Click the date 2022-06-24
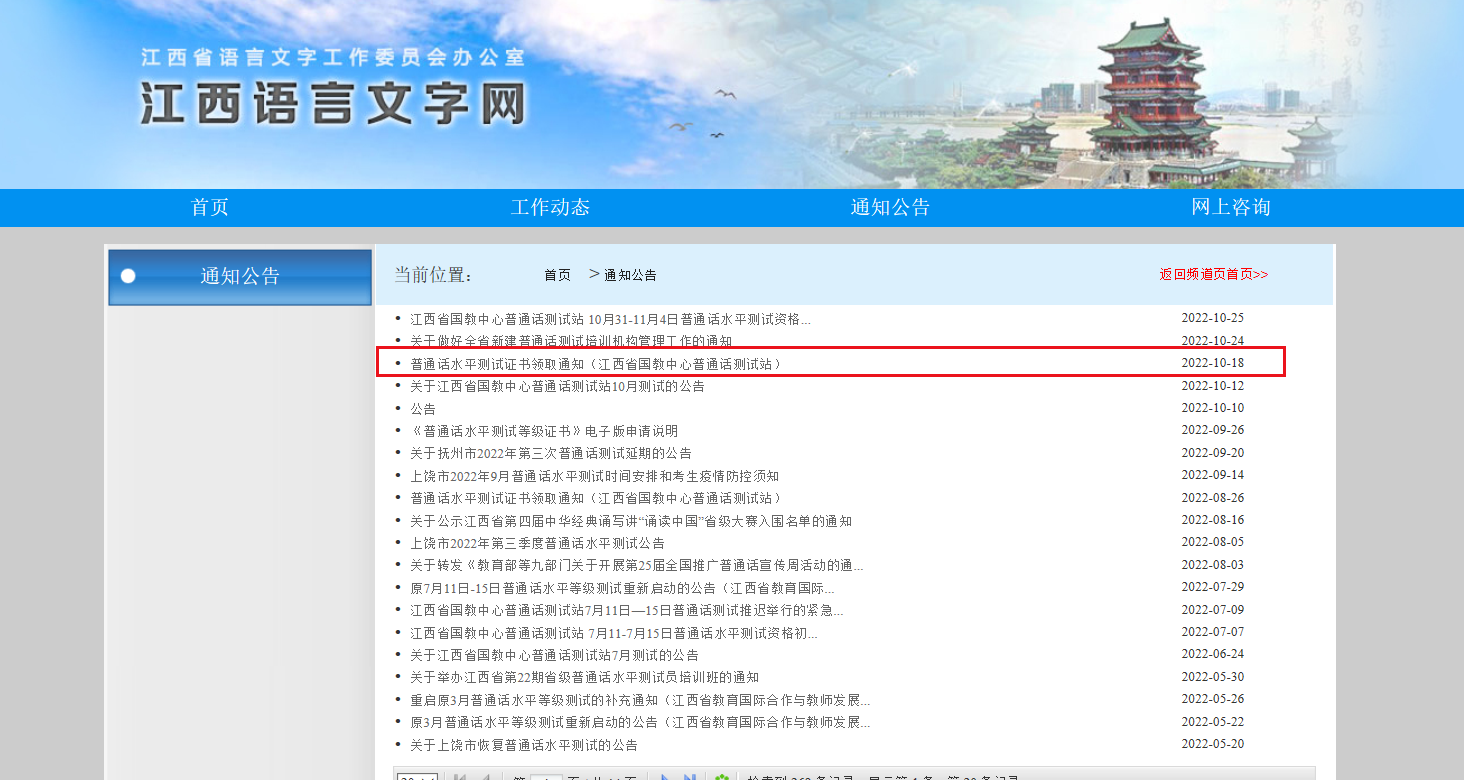 (1212, 654)
